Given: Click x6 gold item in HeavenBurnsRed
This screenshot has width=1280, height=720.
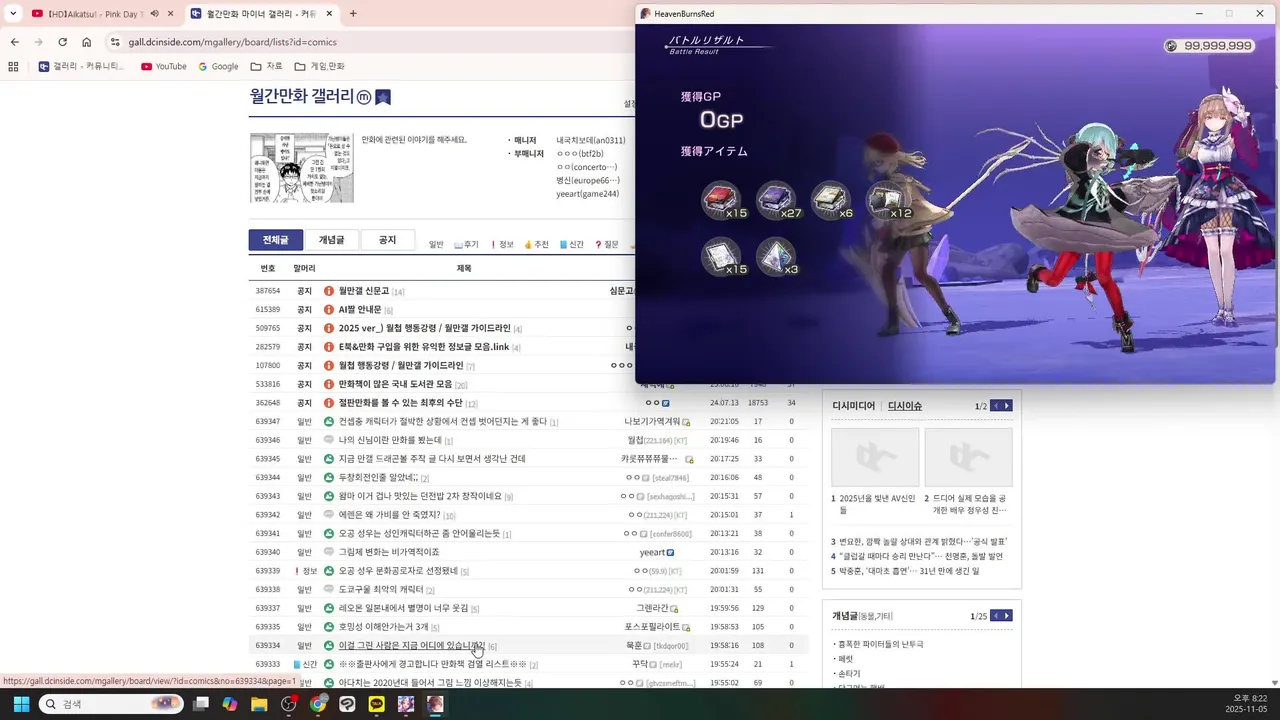Looking at the screenshot, I should (831, 201).
